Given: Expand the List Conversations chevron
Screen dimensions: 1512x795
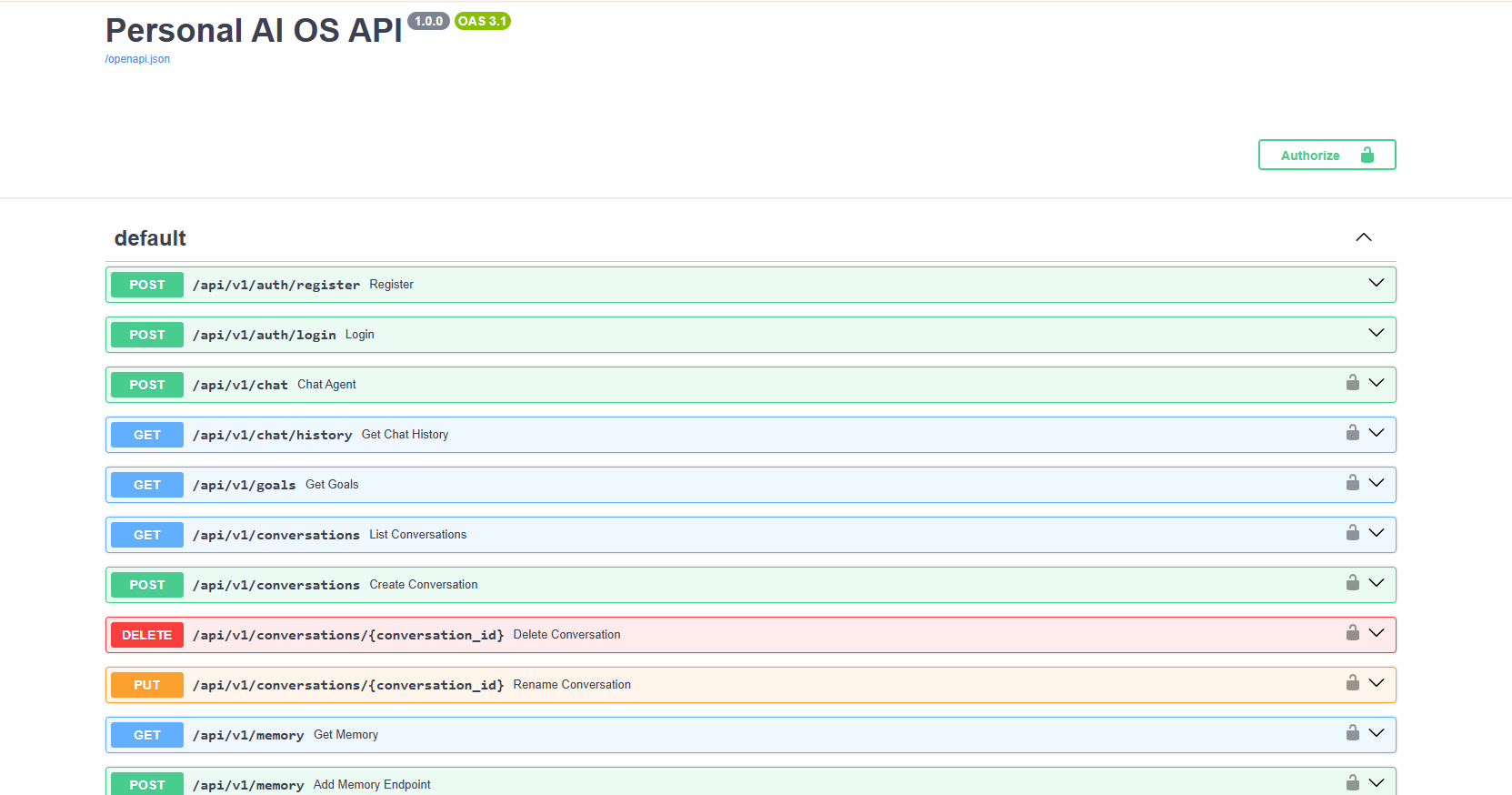Looking at the screenshot, I should click(1377, 533).
